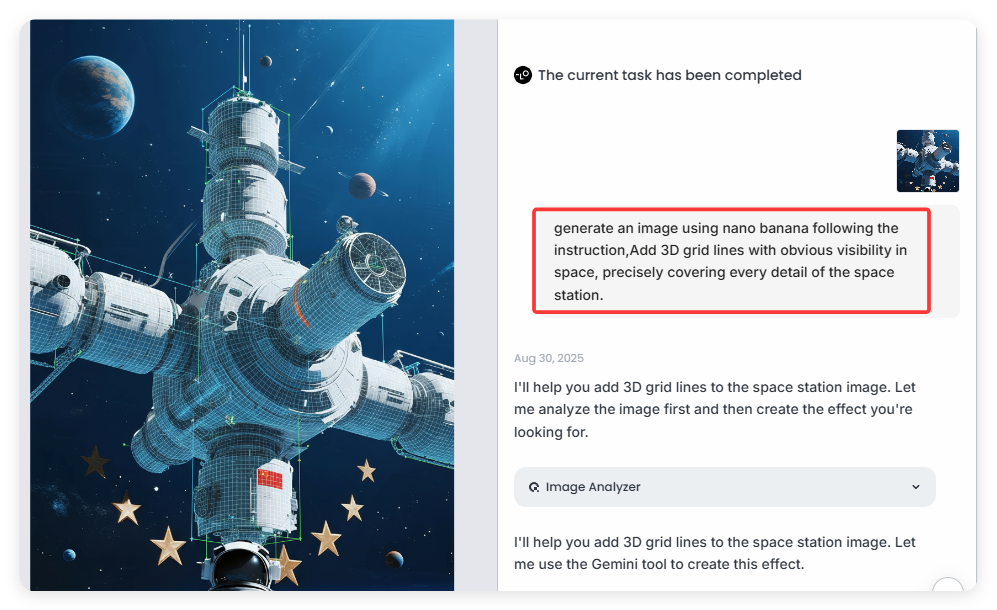This screenshot has width=997, height=610.
Task: Click the reply about analyzing the image first
Action: coord(715,410)
